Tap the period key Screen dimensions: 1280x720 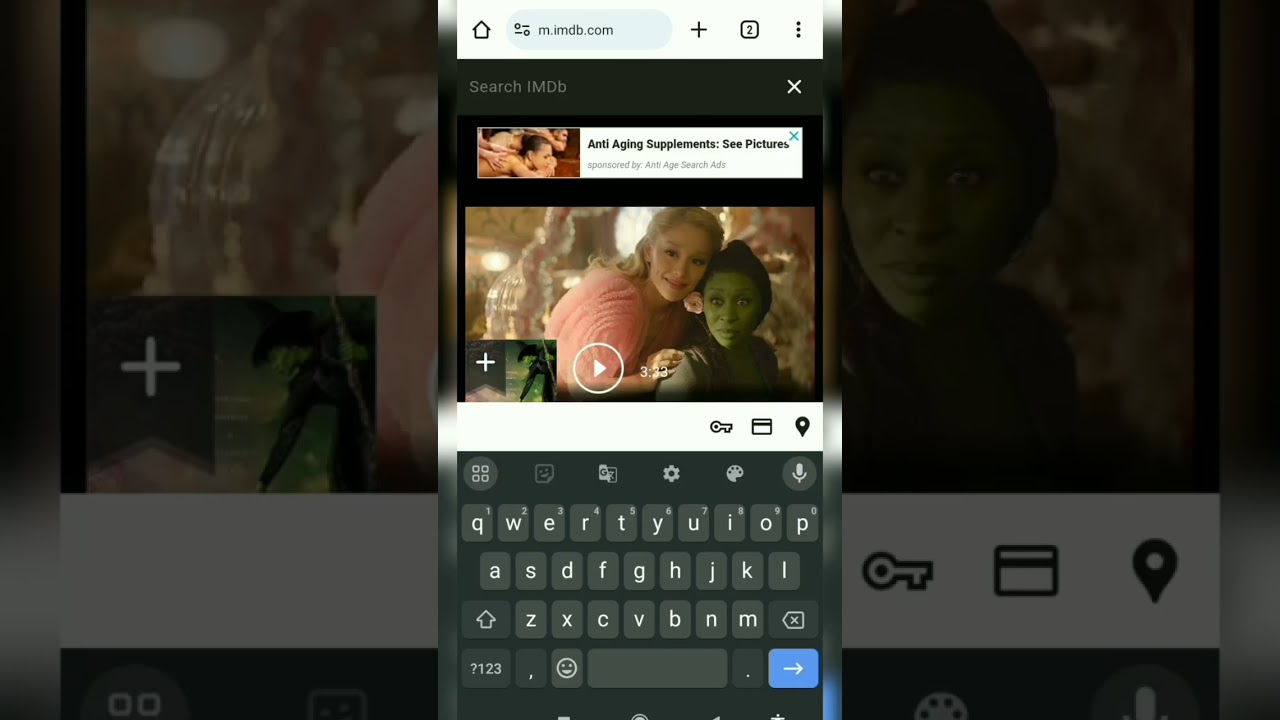(x=748, y=668)
